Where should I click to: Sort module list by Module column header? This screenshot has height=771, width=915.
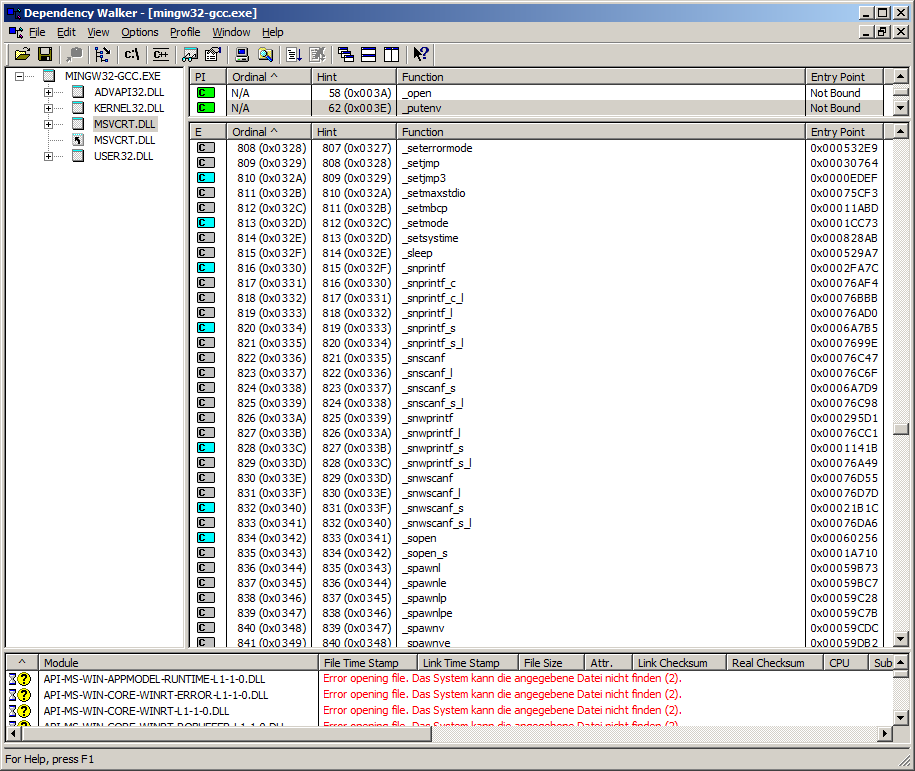(x=178, y=662)
